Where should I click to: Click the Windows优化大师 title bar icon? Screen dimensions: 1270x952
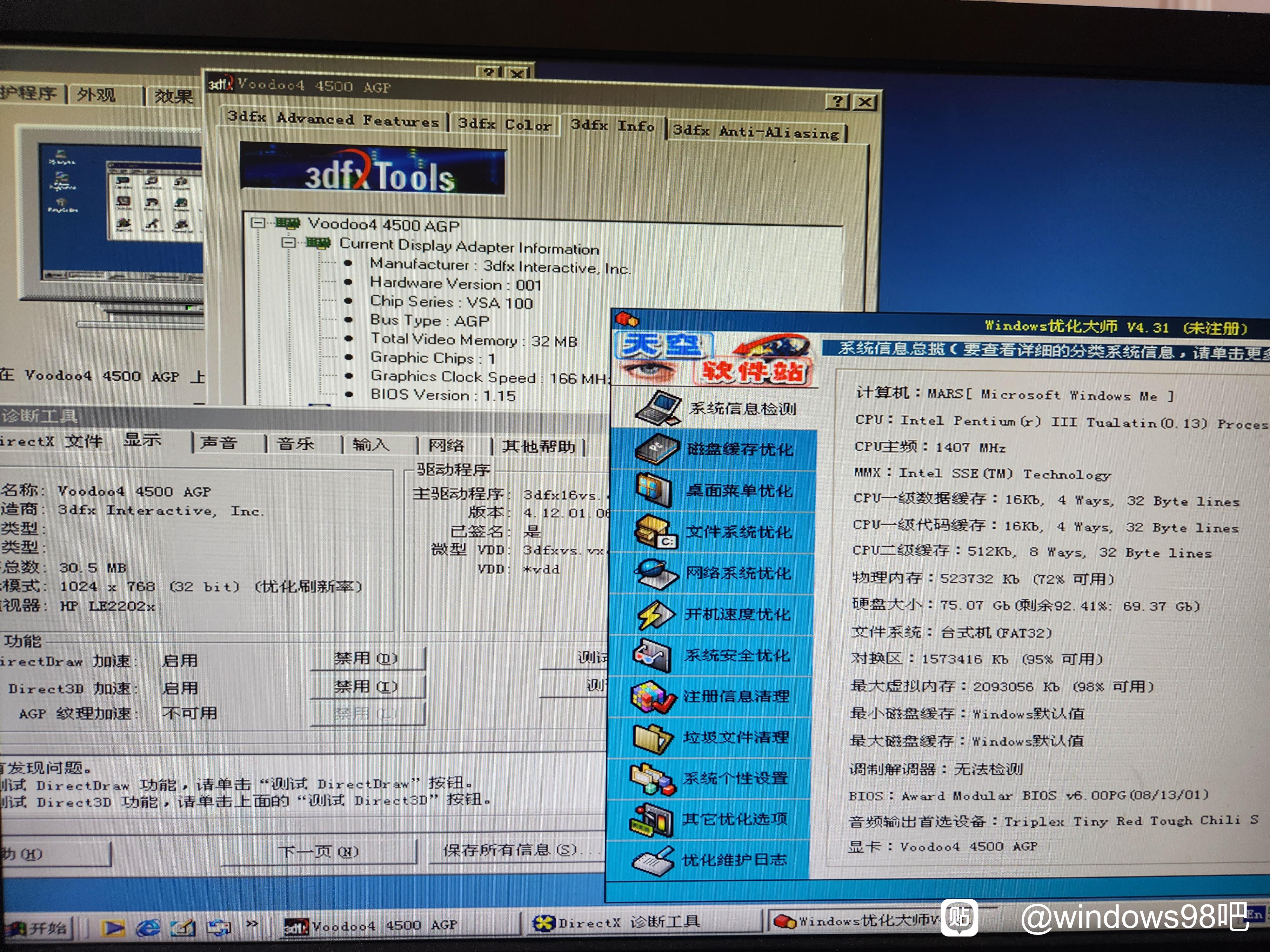626,319
